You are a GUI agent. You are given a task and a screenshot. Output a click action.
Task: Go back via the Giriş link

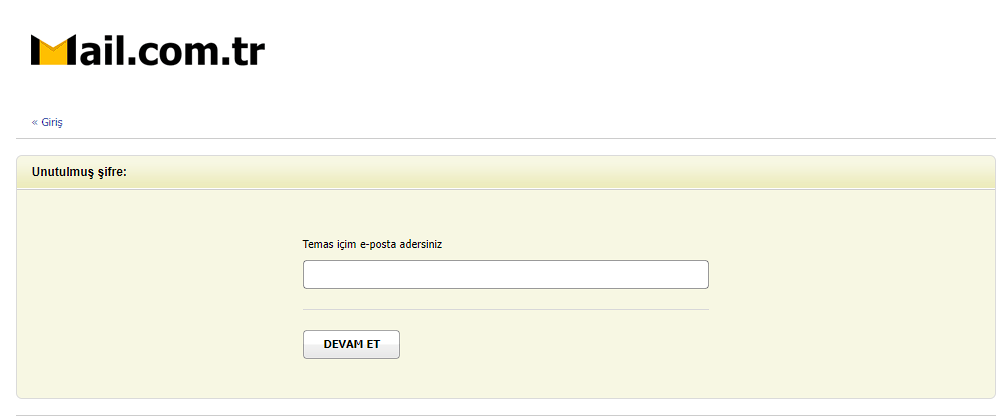point(52,122)
